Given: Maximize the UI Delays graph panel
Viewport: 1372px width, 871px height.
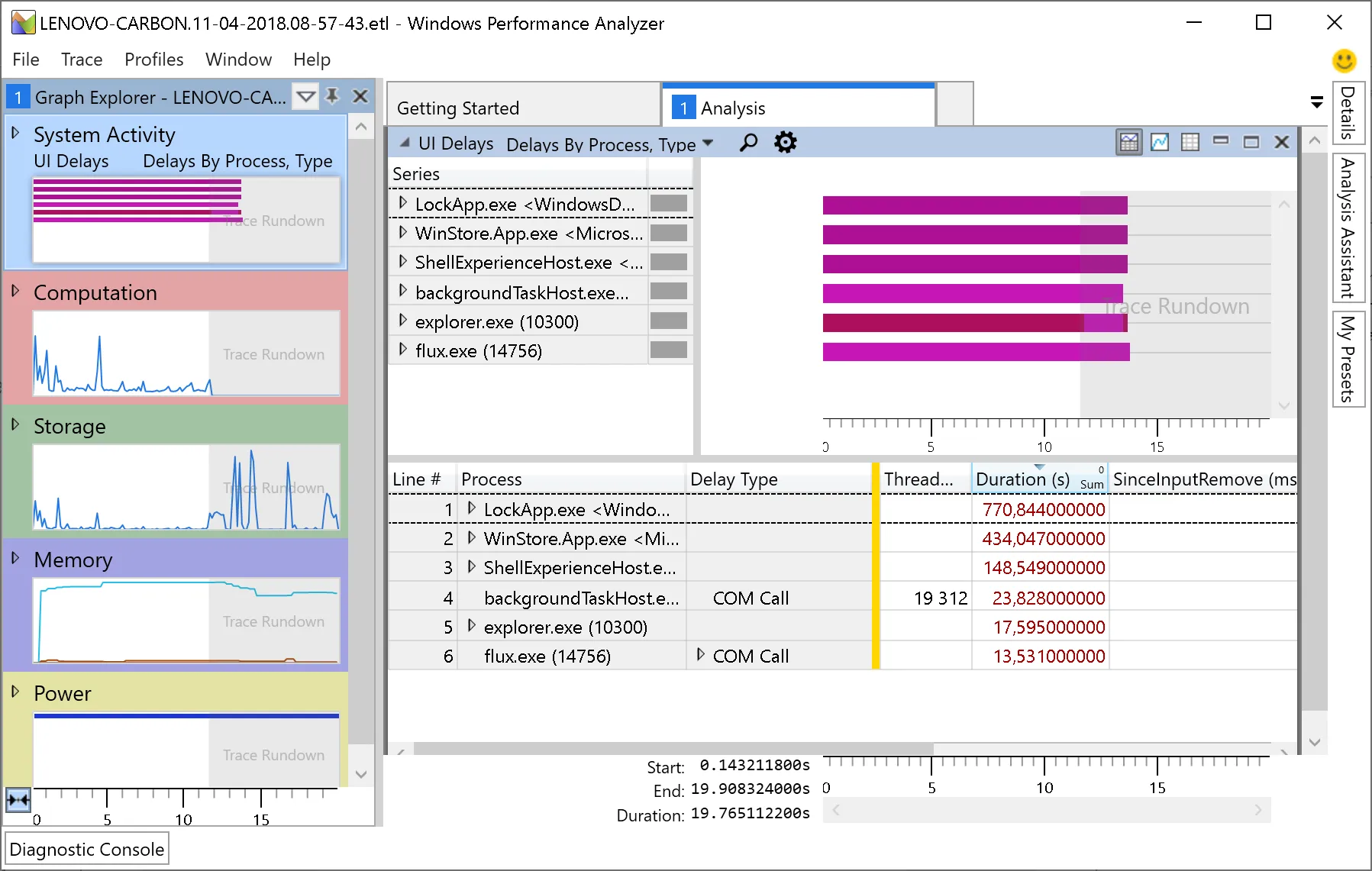Looking at the screenshot, I should coord(1251,143).
